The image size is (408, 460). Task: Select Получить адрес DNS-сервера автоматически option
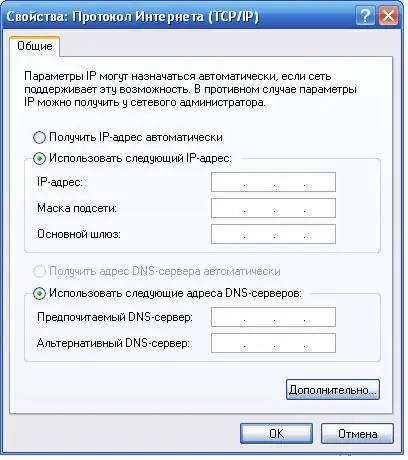[39, 272]
